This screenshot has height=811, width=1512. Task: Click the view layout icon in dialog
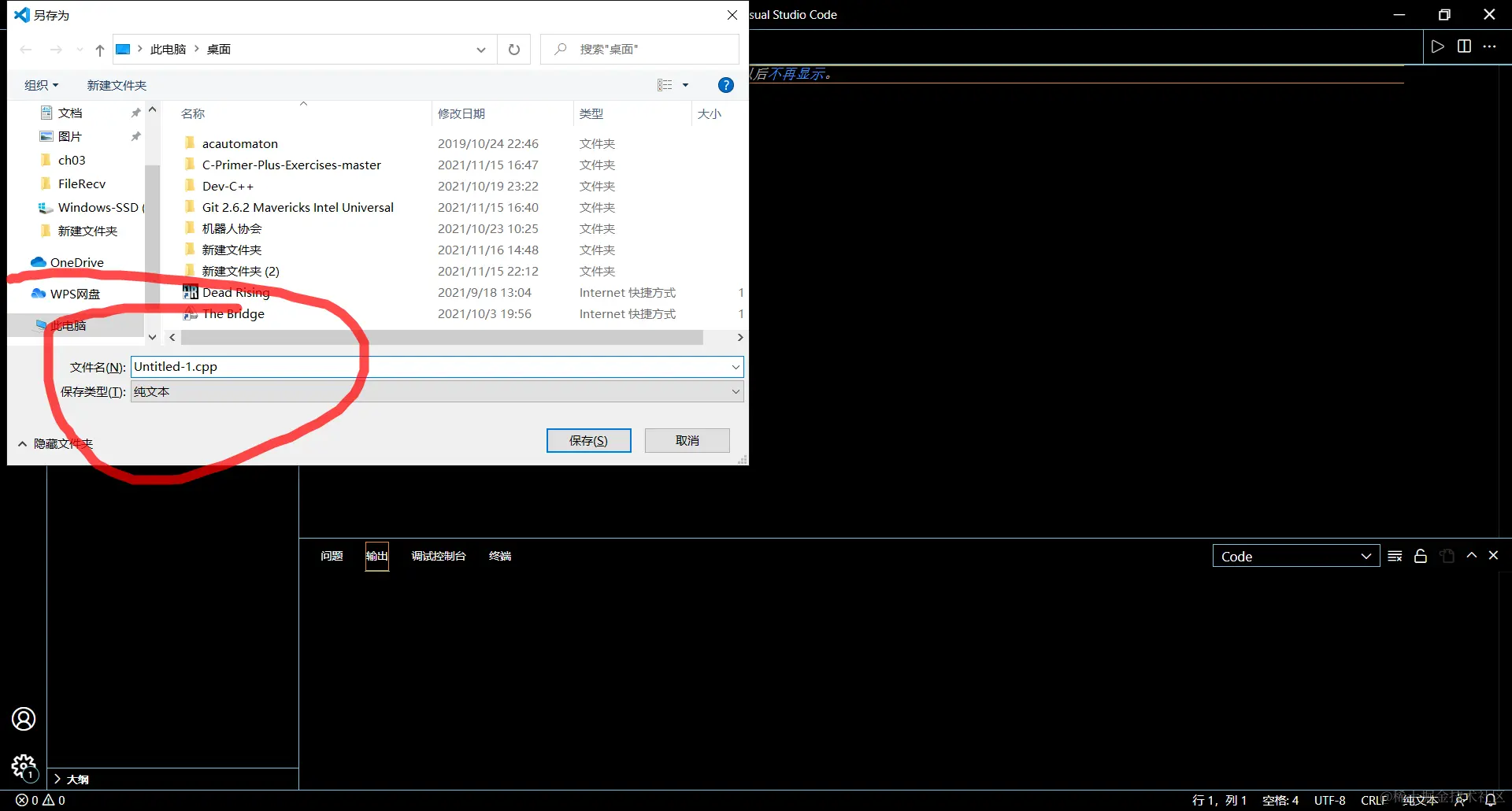pos(665,85)
